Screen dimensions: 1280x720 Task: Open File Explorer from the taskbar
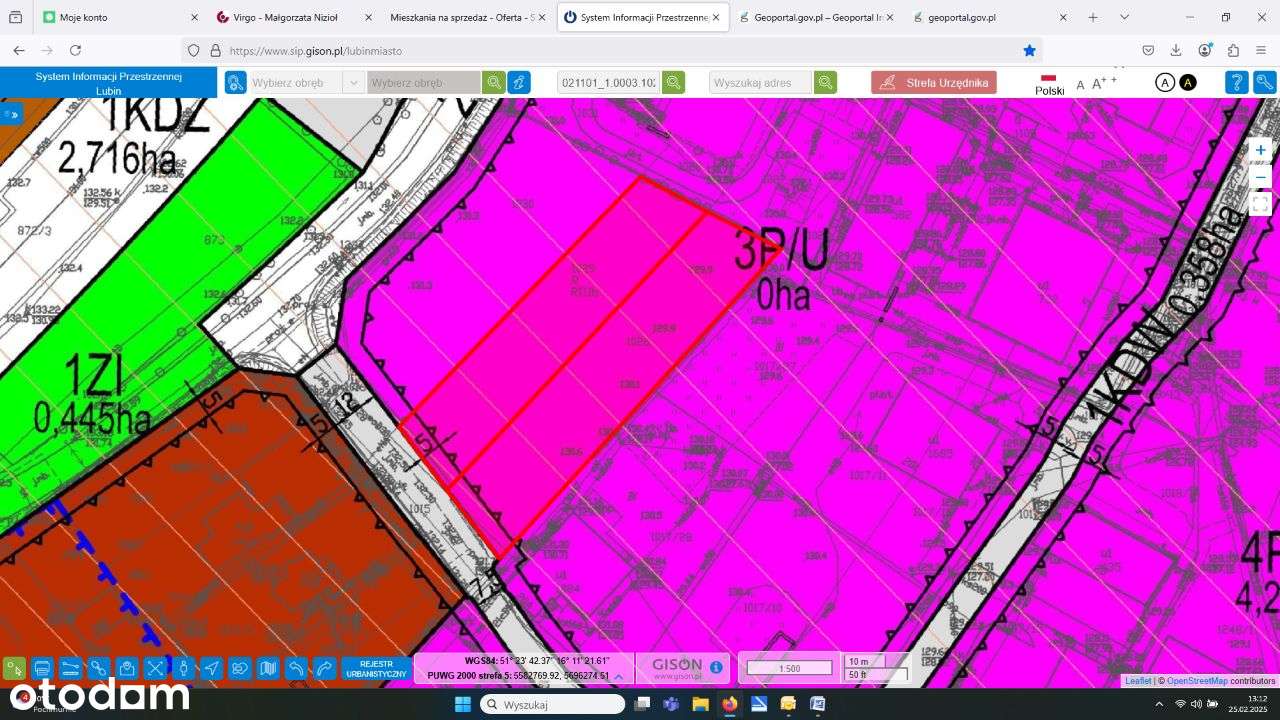click(x=700, y=704)
